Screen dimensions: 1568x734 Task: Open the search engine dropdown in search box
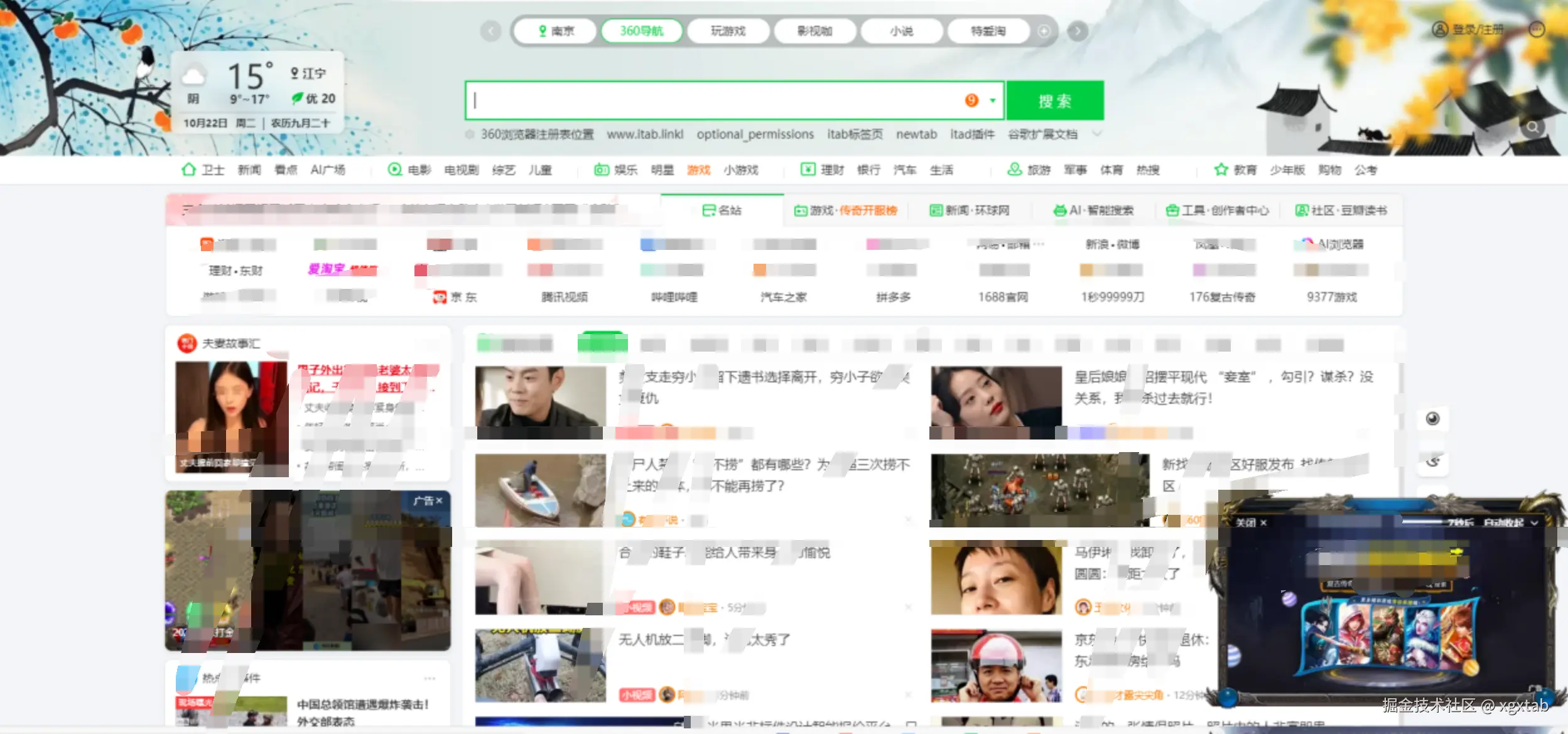993,100
